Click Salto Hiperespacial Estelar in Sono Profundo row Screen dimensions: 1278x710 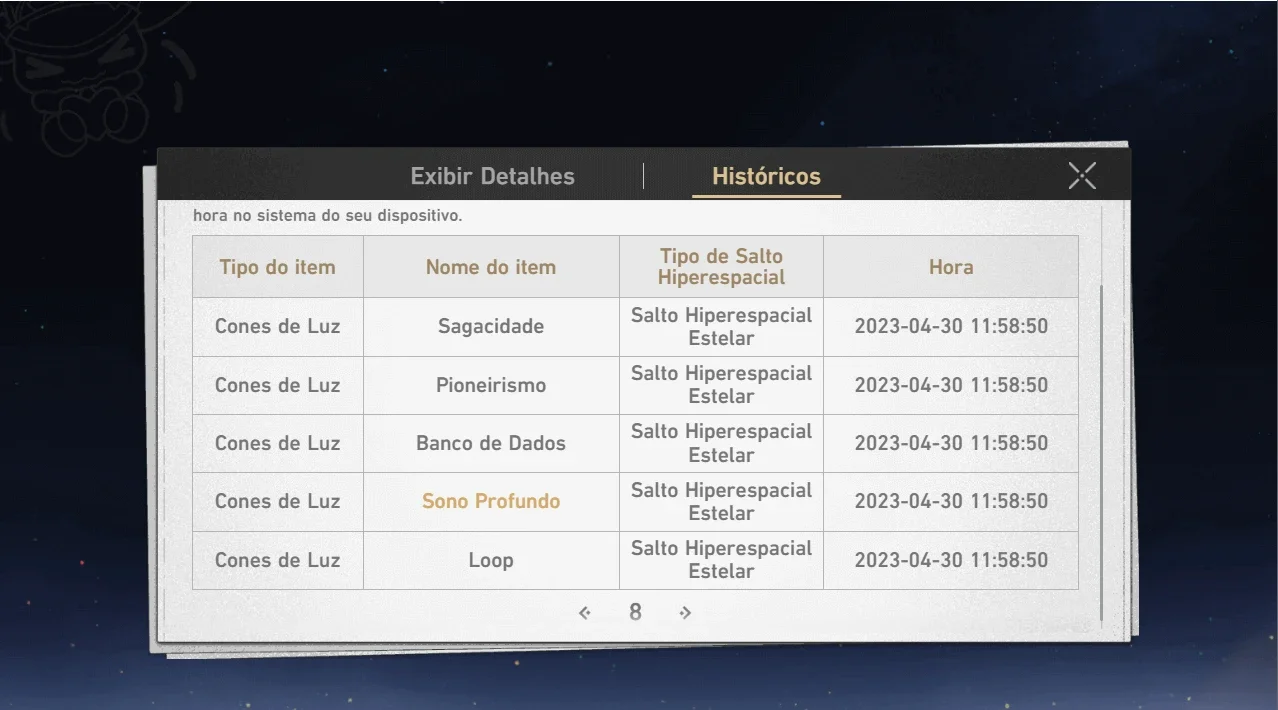(721, 501)
